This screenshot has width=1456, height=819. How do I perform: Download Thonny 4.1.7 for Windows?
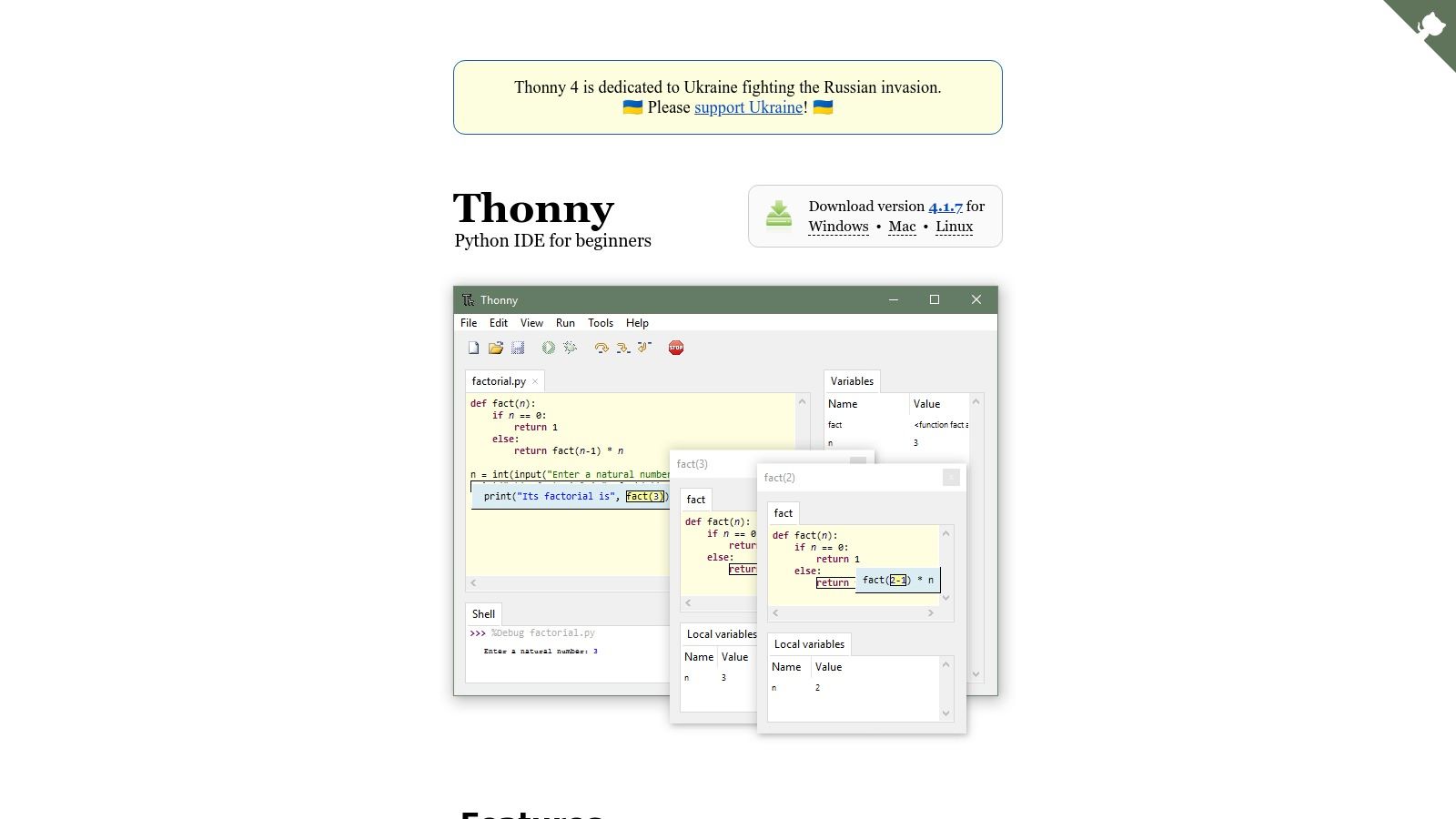point(837,226)
